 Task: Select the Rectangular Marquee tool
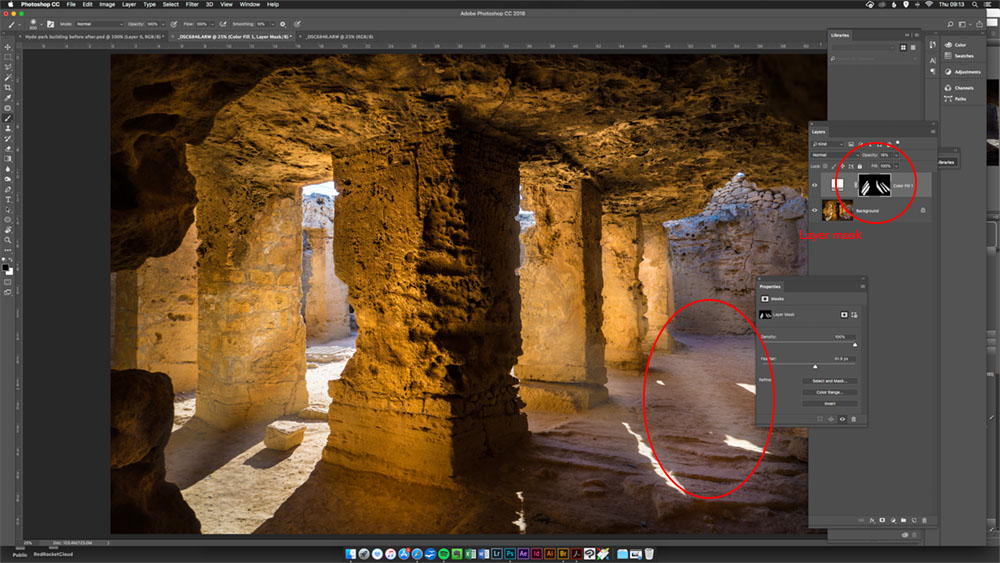point(8,57)
